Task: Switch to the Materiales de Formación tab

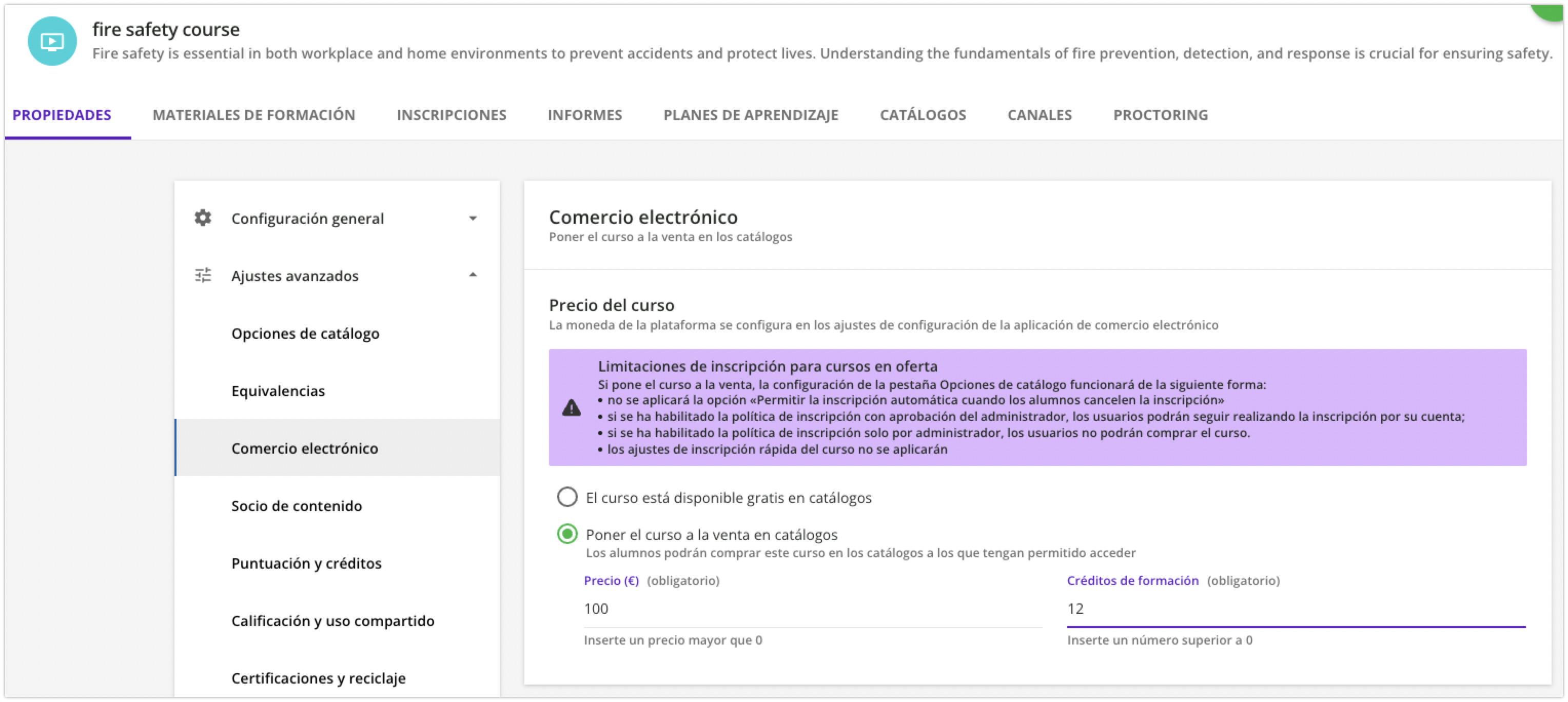Action: pyautogui.click(x=254, y=114)
